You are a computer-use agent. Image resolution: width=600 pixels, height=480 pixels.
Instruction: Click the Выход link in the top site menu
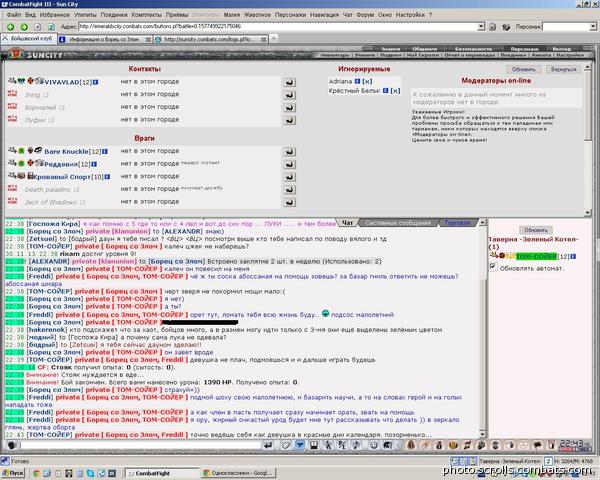[x=561, y=49]
